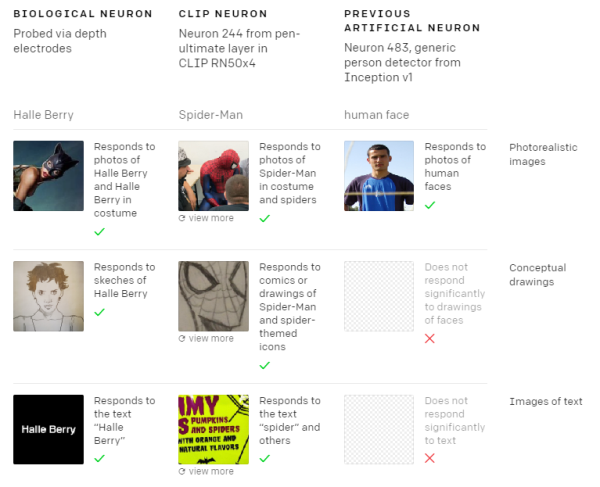Click green checkmark under spider-themed icons description
This screenshot has height=487, width=600.
pyautogui.click(x=265, y=365)
